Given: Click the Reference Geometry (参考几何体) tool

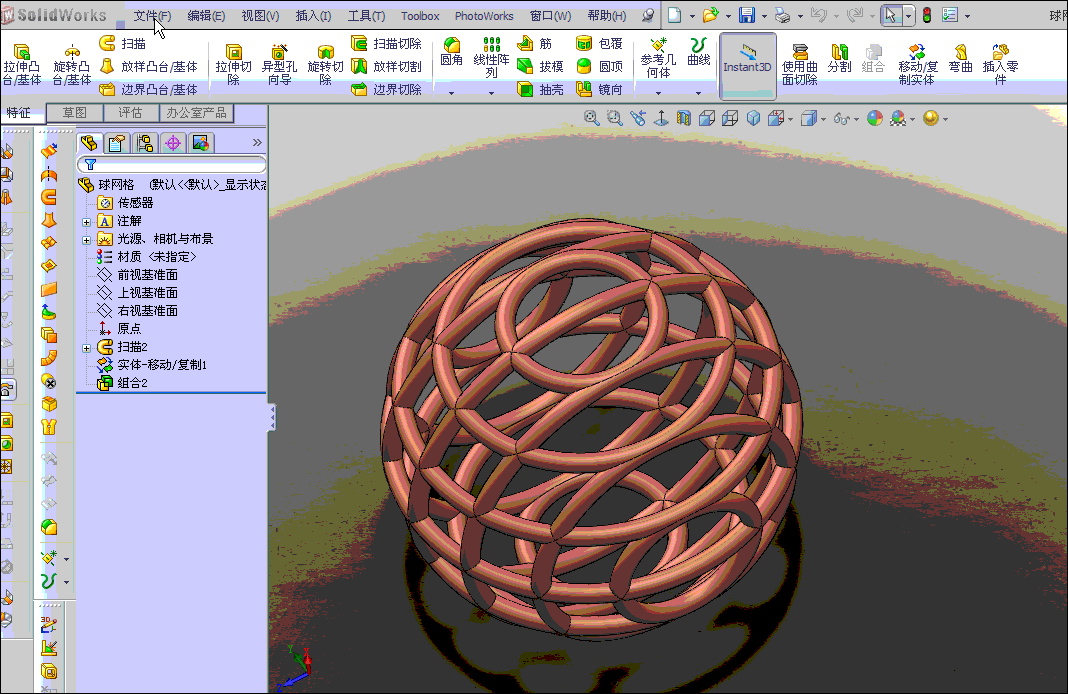Looking at the screenshot, I should click(x=658, y=58).
